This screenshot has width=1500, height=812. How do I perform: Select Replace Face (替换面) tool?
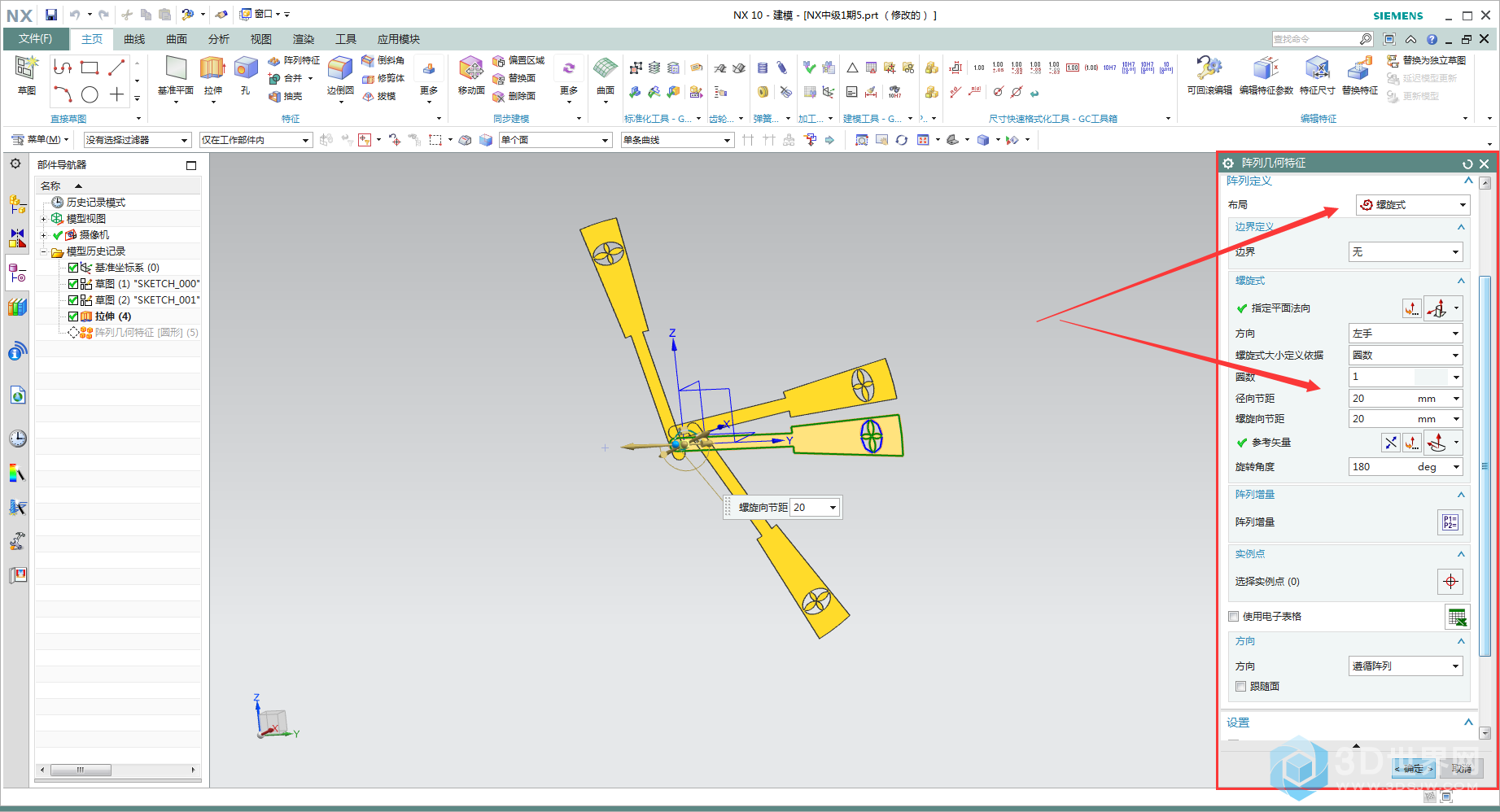pyautogui.click(x=514, y=78)
